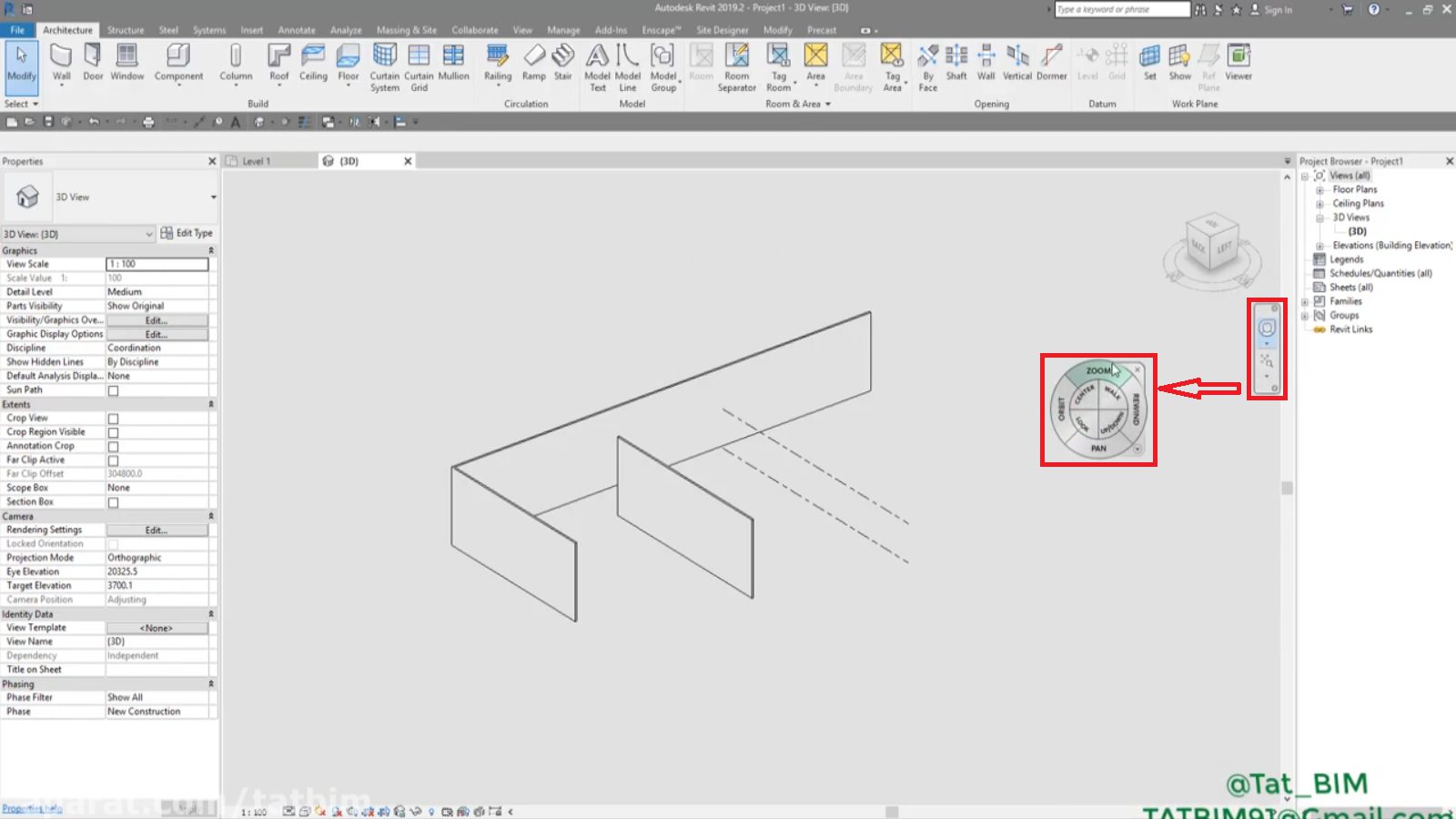Click Edit for Rendering Settings

pos(157,531)
